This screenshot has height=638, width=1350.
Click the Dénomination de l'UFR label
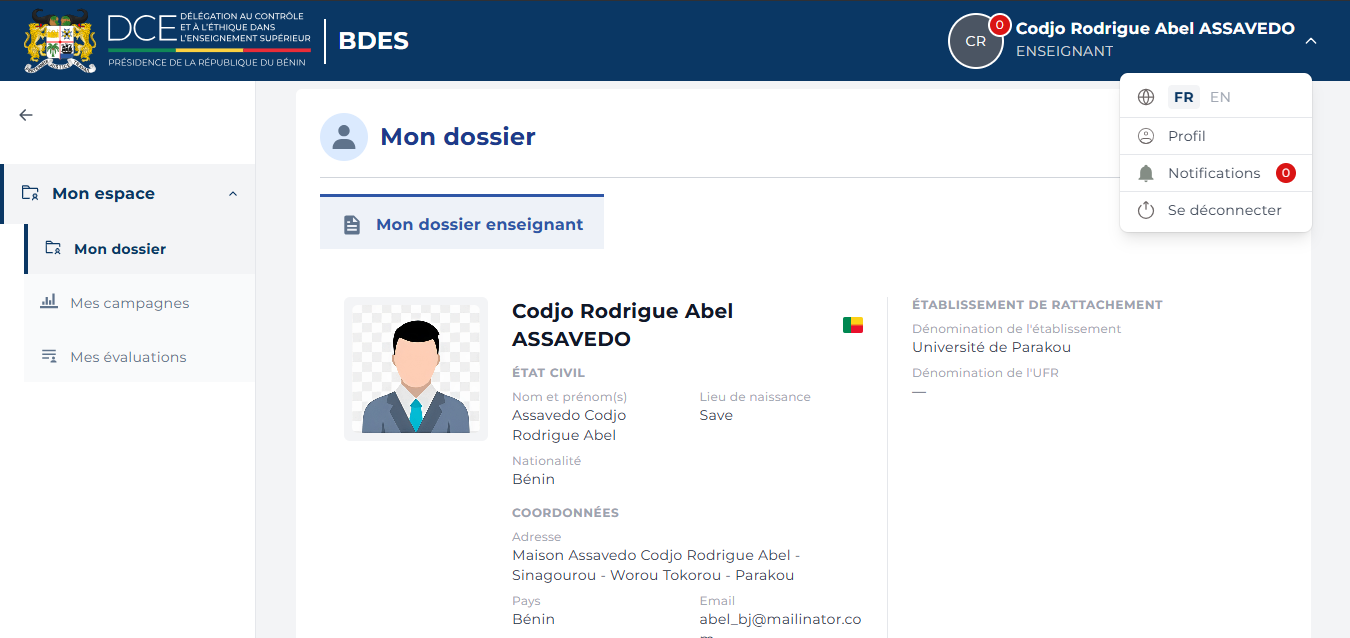(985, 373)
